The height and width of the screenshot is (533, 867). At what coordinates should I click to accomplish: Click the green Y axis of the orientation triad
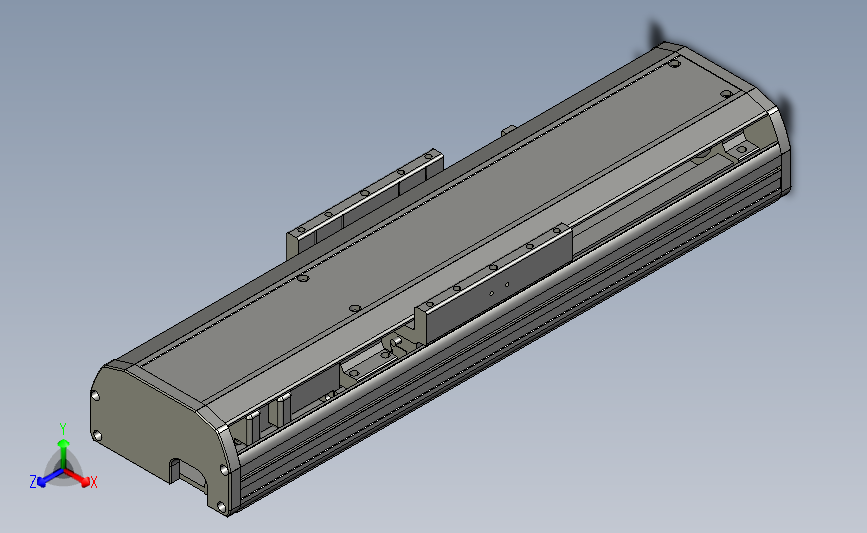64,454
